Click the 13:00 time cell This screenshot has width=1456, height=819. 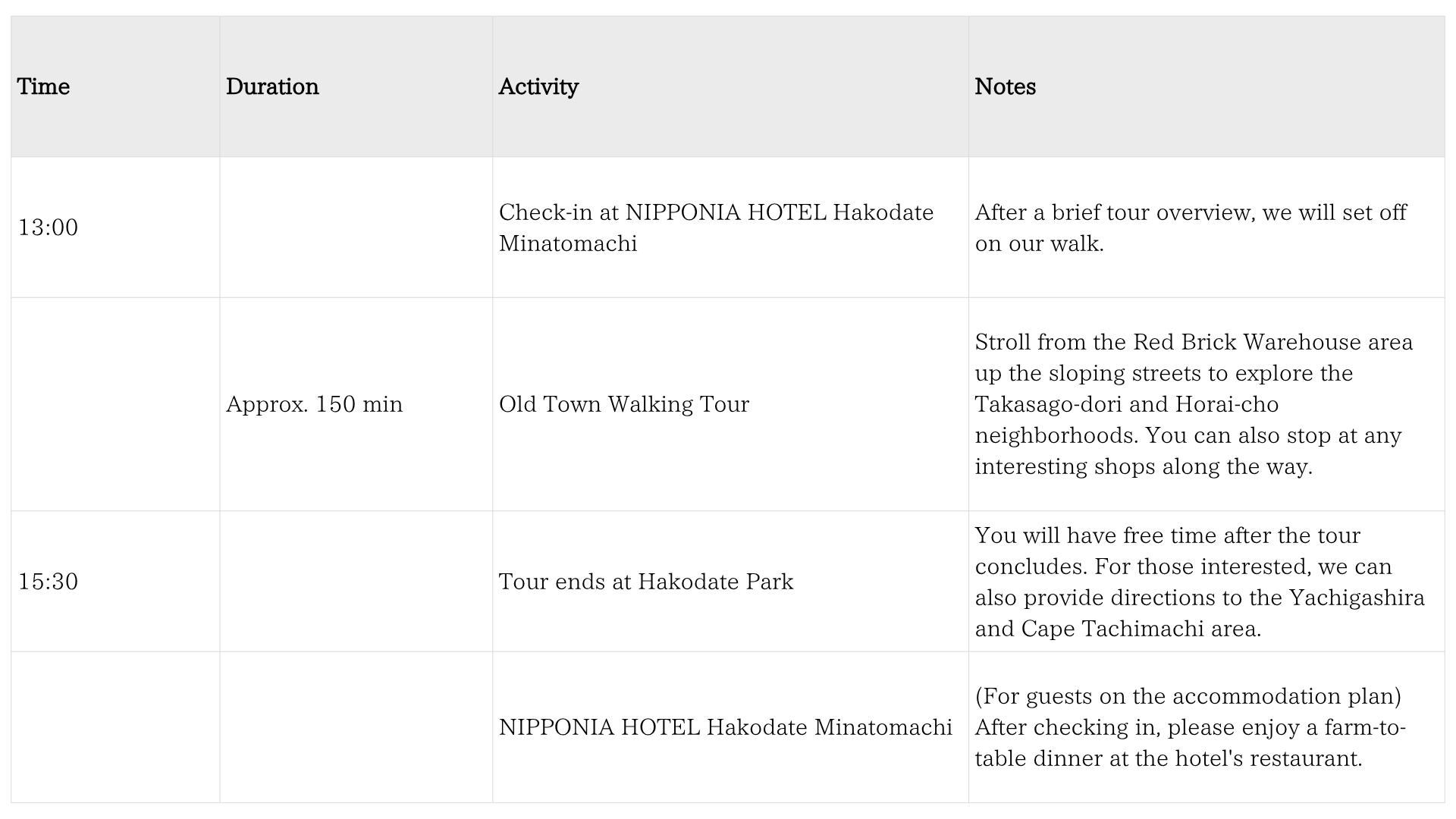(x=48, y=227)
